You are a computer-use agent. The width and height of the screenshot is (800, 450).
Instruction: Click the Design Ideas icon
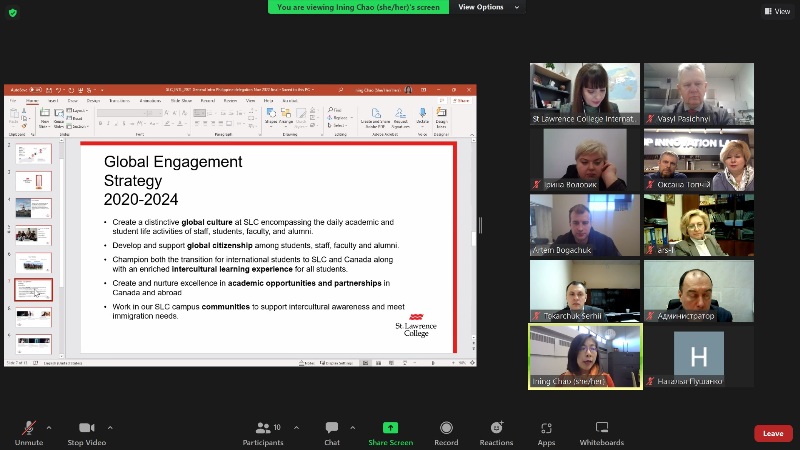(x=441, y=117)
